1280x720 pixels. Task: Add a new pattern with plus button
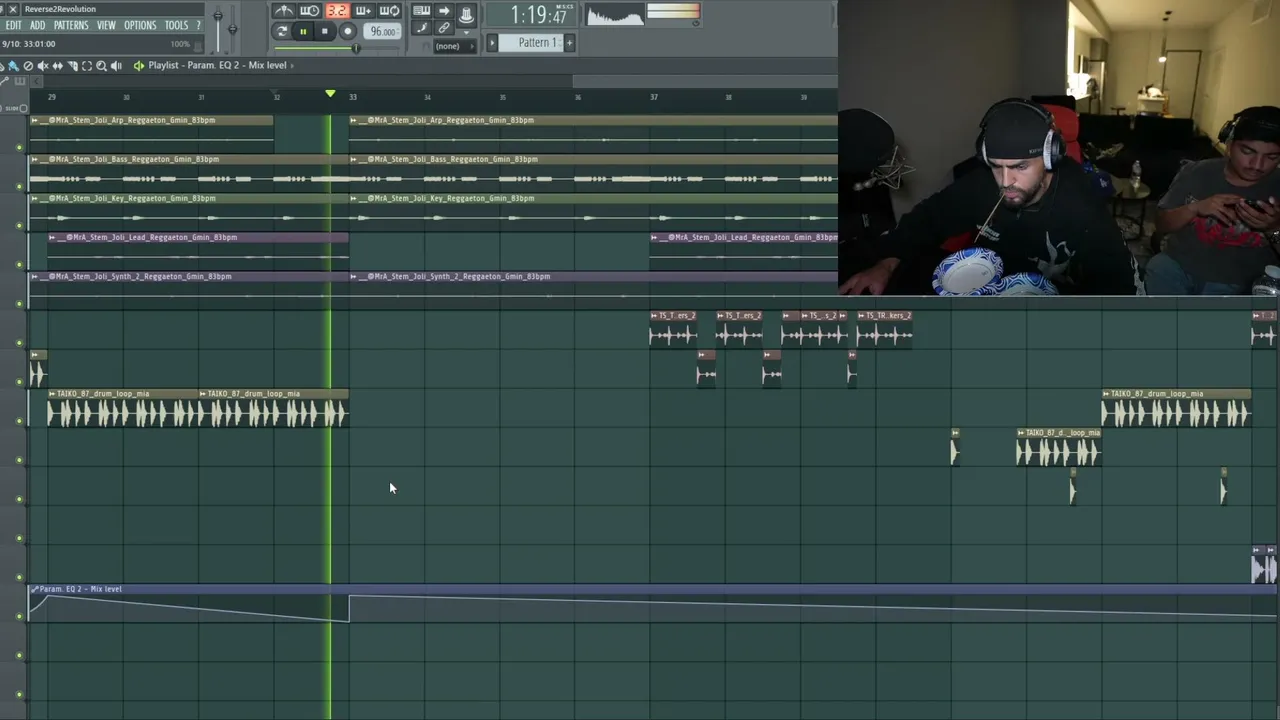[x=569, y=43]
